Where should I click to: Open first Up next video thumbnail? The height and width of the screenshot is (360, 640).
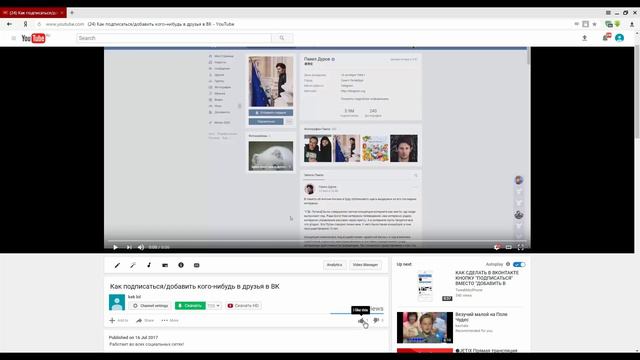click(x=425, y=286)
